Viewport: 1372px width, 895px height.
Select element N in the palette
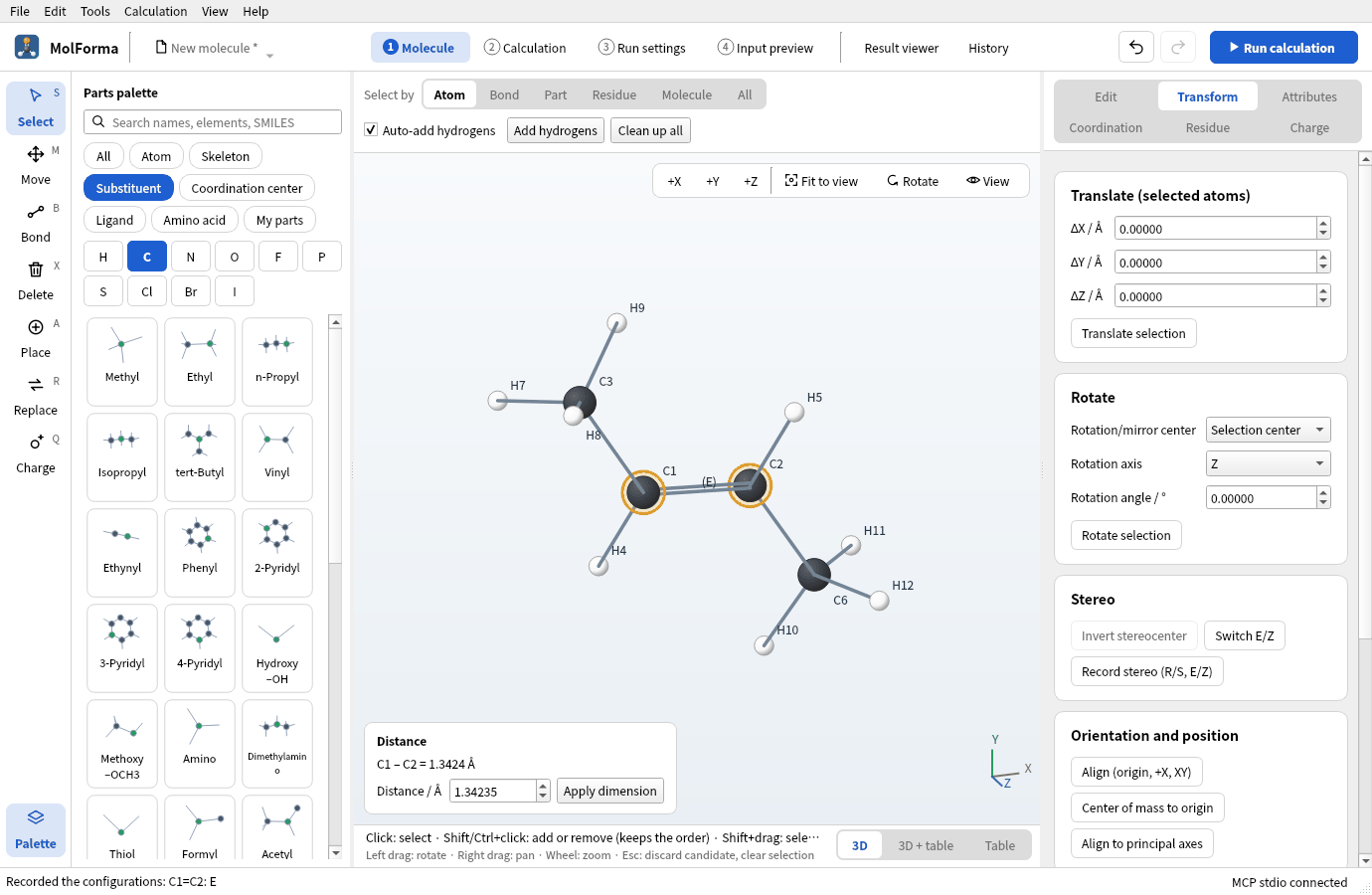click(x=191, y=257)
